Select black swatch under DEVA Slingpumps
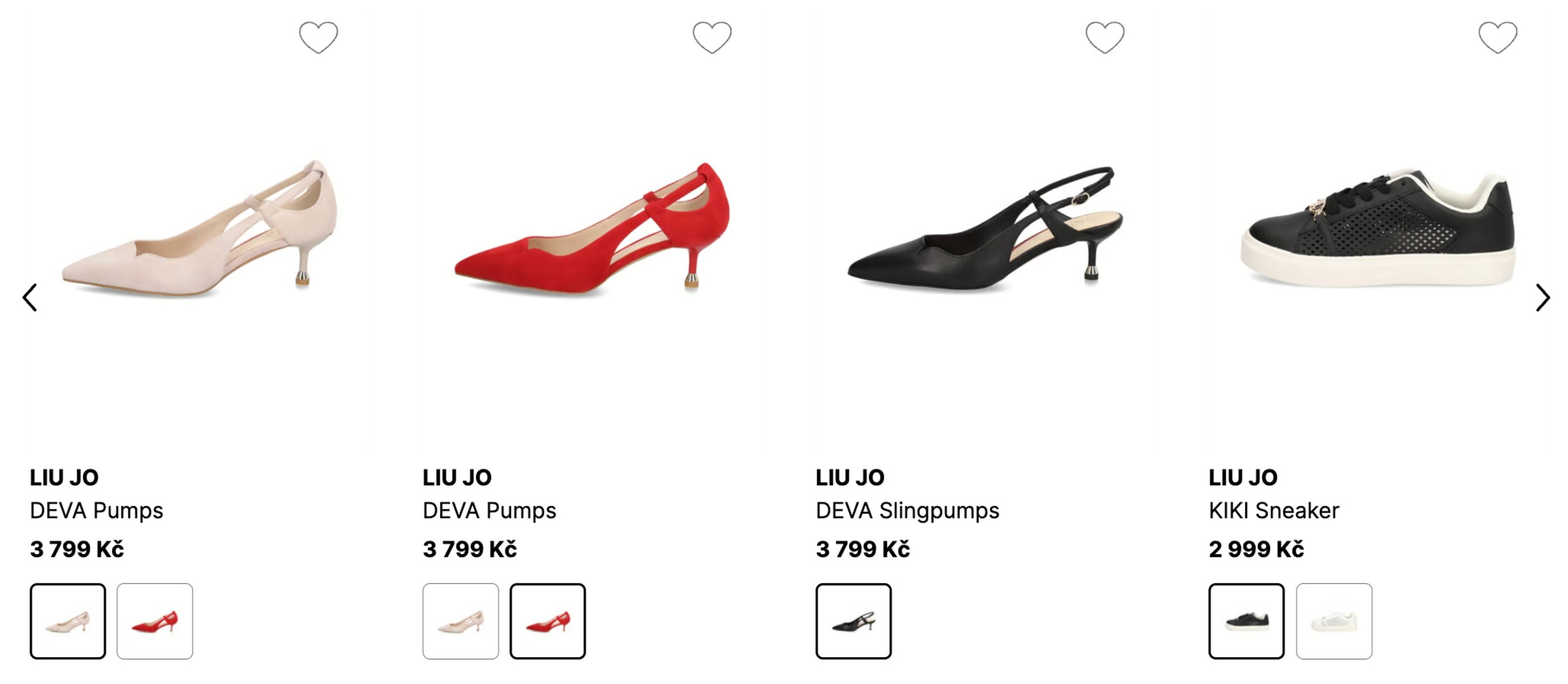Image resolution: width=1568 pixels, height=684 pixels. pyautogui.click(x=853, y=621)
